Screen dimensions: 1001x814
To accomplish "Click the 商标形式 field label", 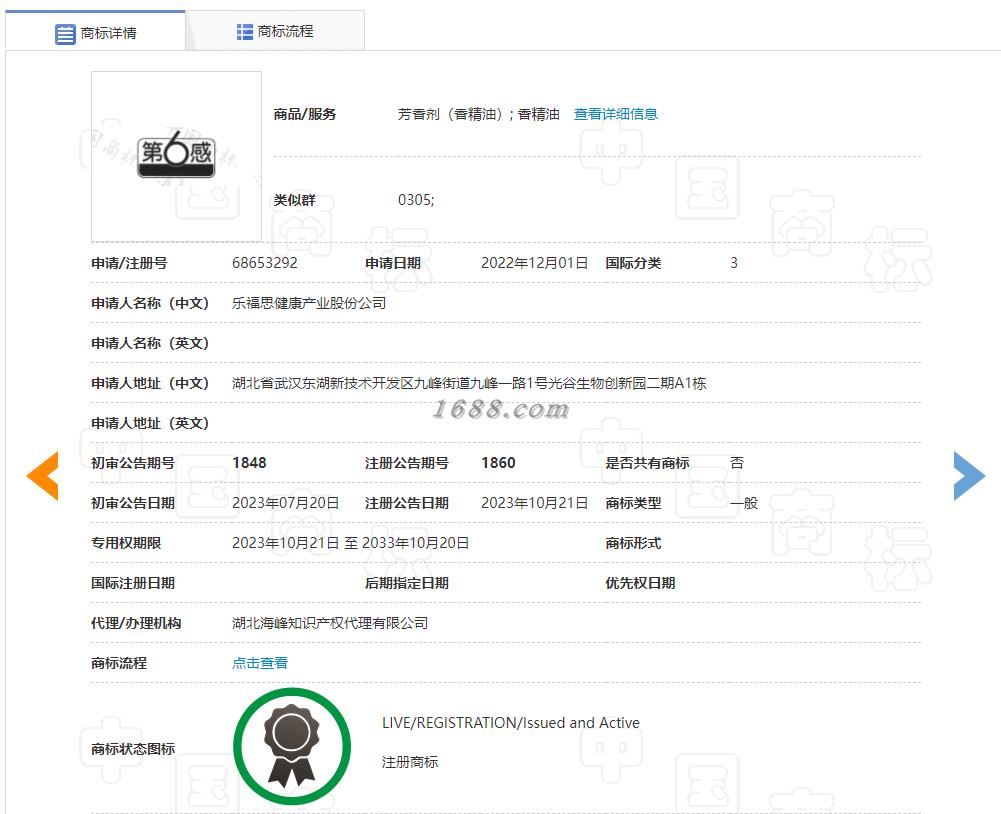I will pos(633,543).
